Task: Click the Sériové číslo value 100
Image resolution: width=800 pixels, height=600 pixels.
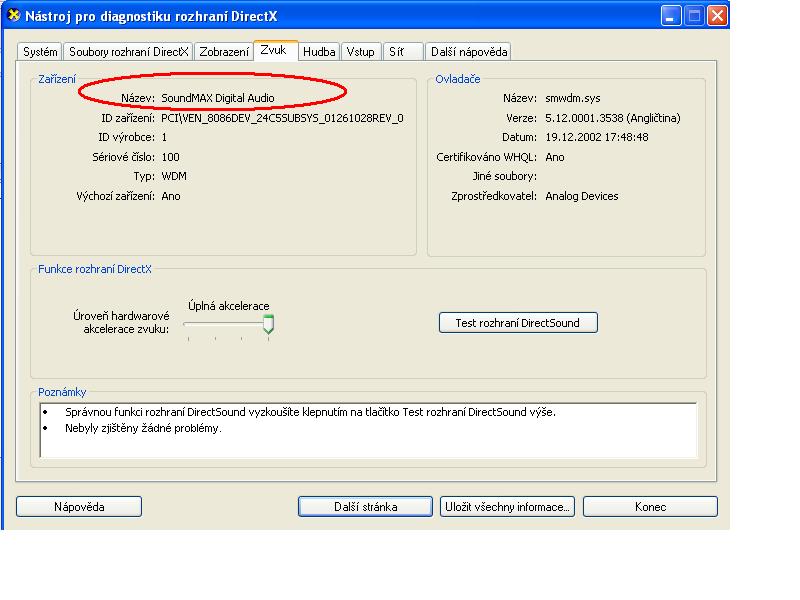Action: point(170,157)
